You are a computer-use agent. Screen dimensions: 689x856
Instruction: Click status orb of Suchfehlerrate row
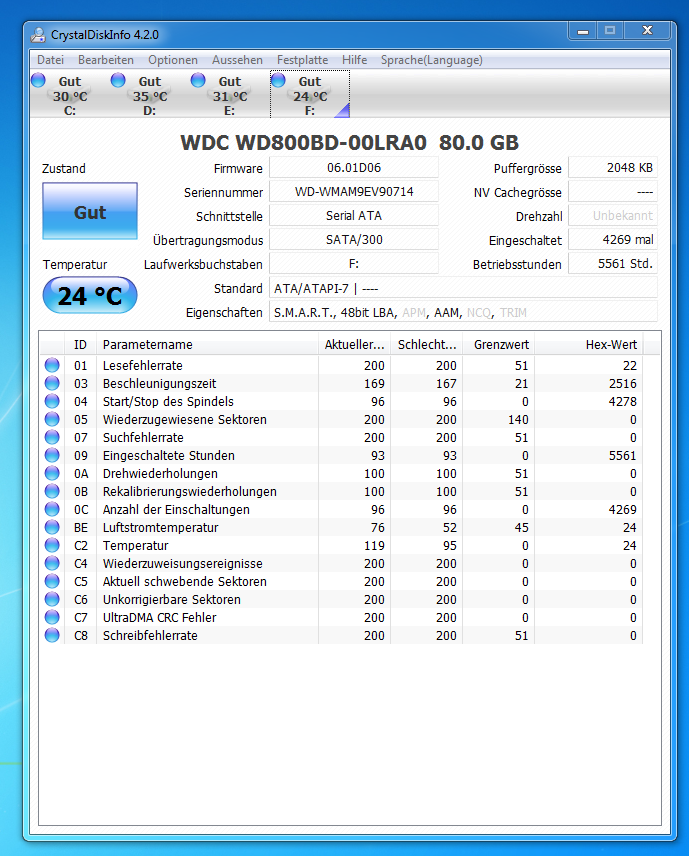coord(52,437)
